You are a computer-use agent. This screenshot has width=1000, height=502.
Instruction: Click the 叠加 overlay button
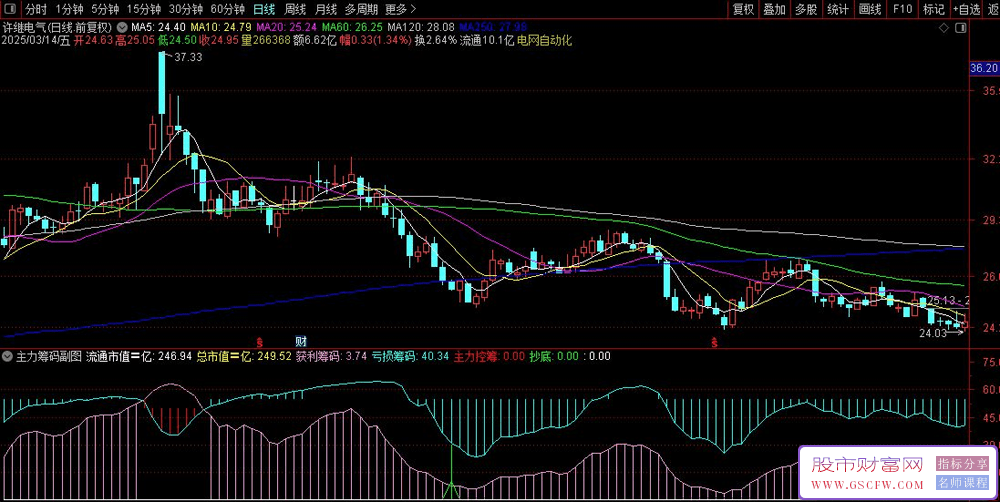pyautogui.click(x=775, y=10)
